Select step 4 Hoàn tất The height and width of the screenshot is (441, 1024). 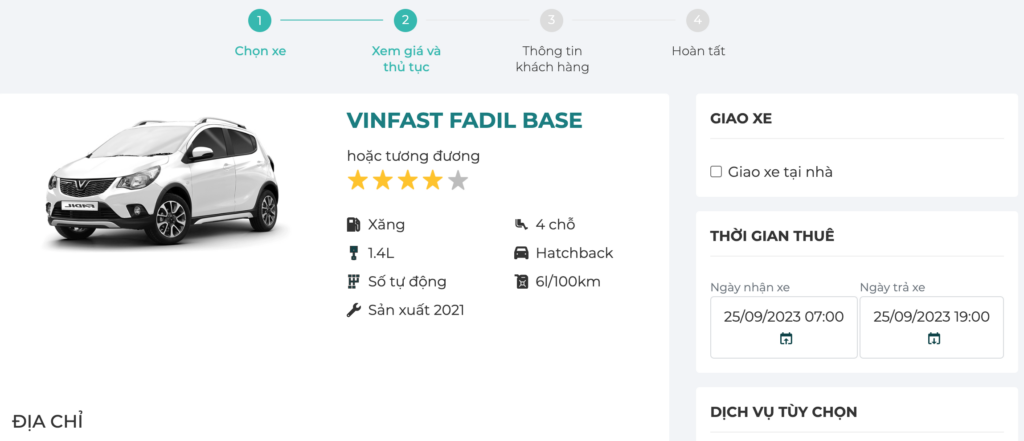pyautogui.click(x=698, y=20)
